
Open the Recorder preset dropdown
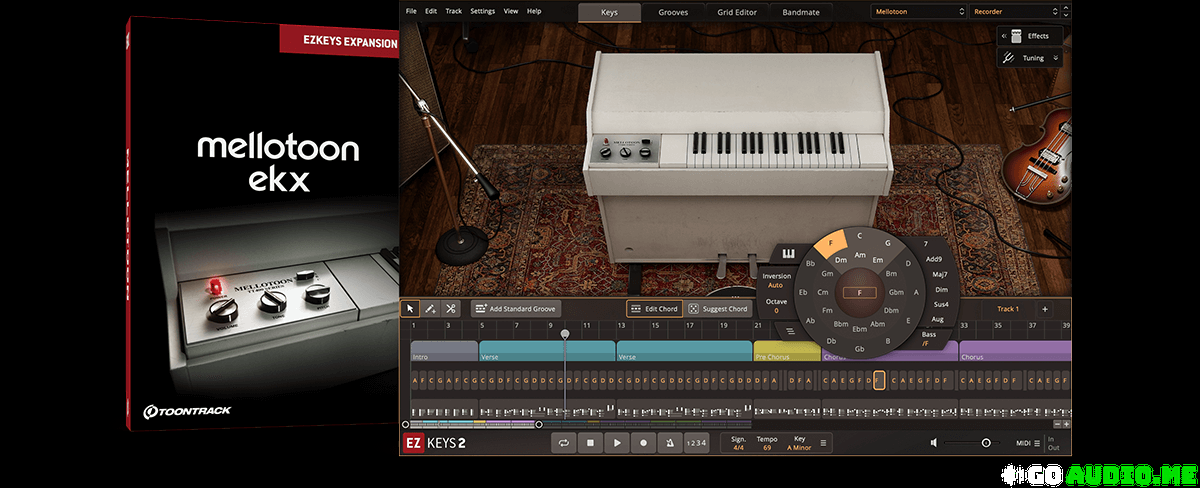click(x=1016, y=12)
